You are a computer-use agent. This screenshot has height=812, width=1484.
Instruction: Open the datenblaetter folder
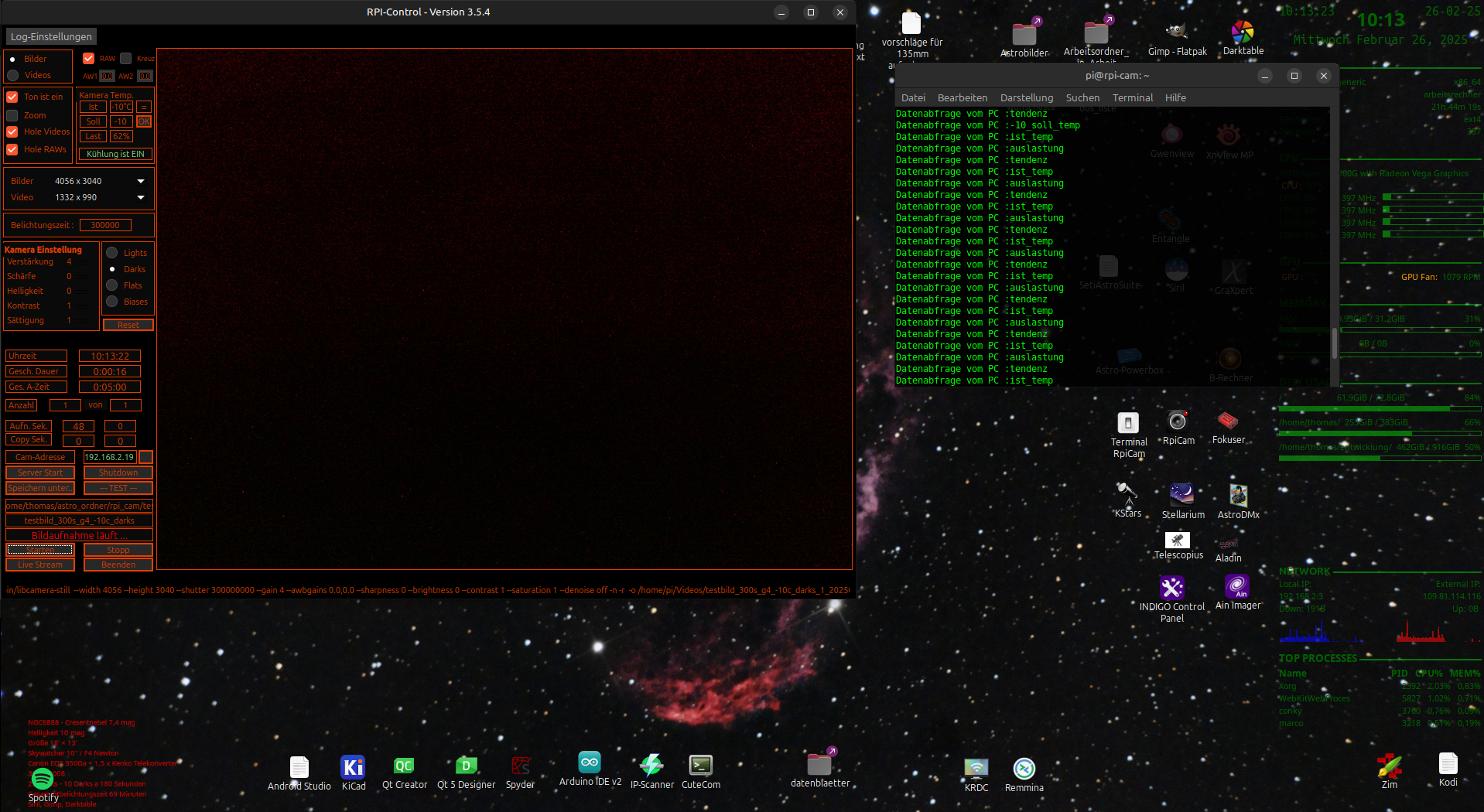coord(819,769)
